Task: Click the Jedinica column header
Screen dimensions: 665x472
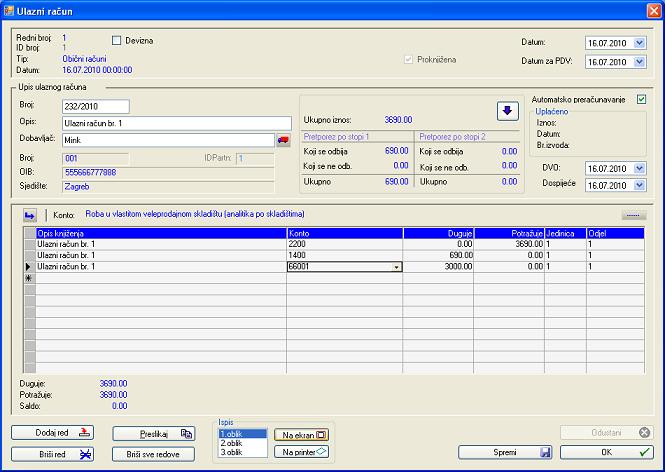Action: [565, 233]
